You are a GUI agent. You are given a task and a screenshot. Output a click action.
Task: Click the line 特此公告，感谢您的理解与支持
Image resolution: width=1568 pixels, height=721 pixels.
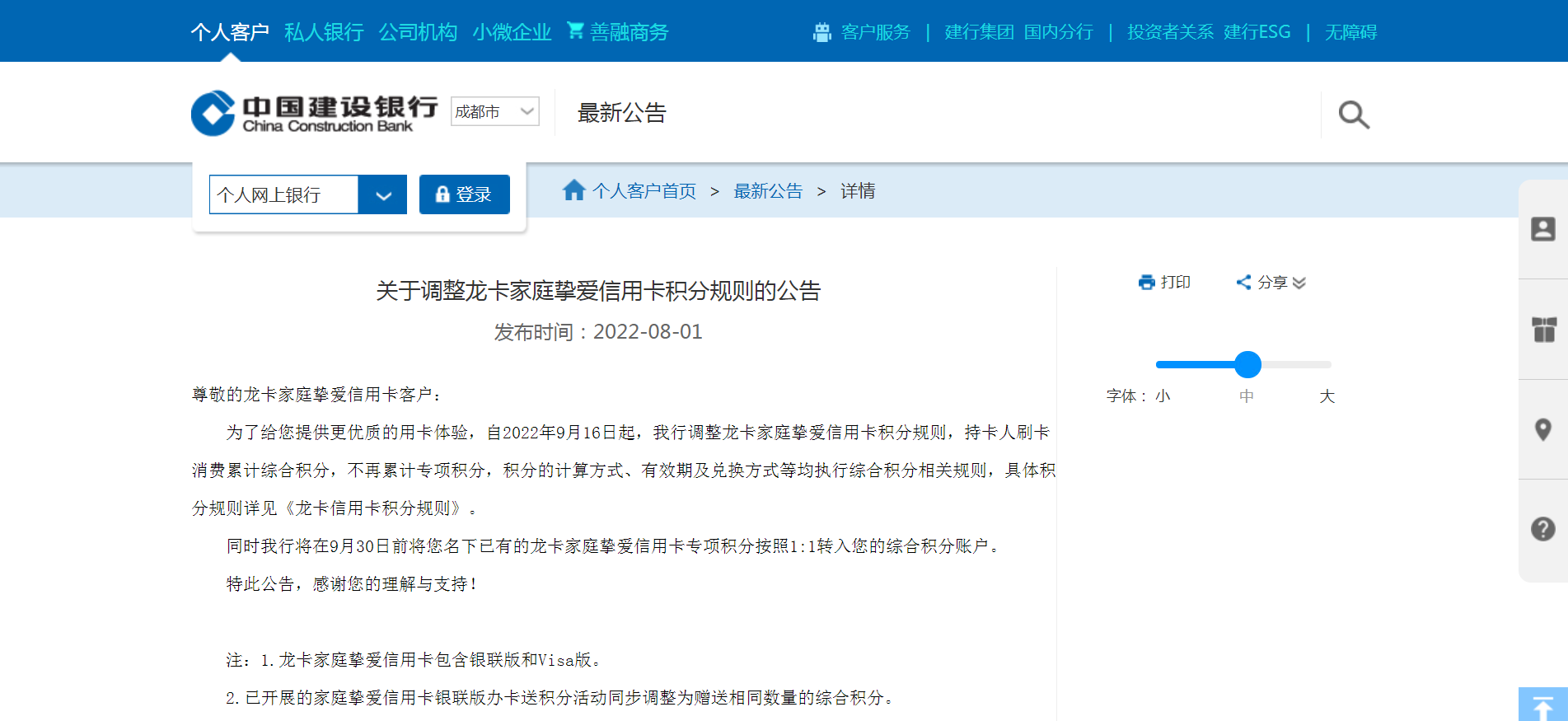[353, 584]
